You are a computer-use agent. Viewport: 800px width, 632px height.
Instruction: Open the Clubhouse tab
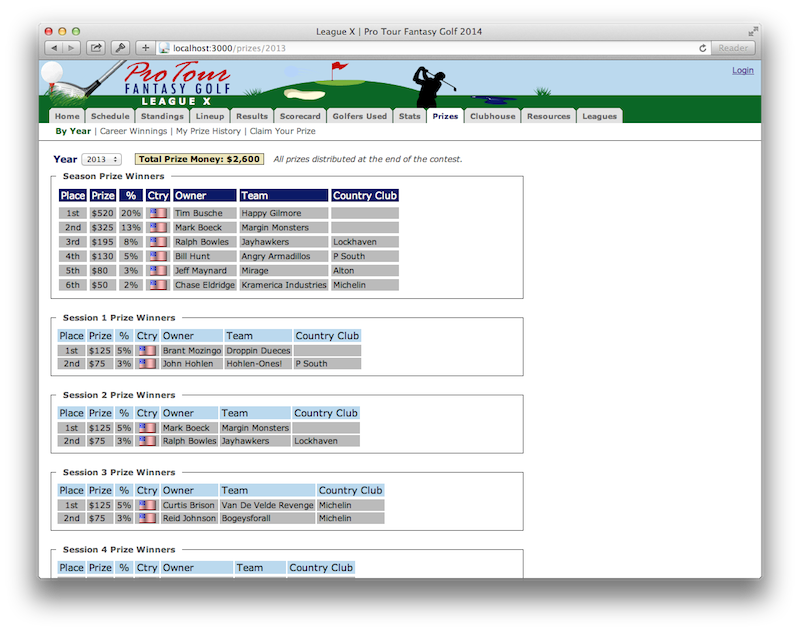point(492,116)
